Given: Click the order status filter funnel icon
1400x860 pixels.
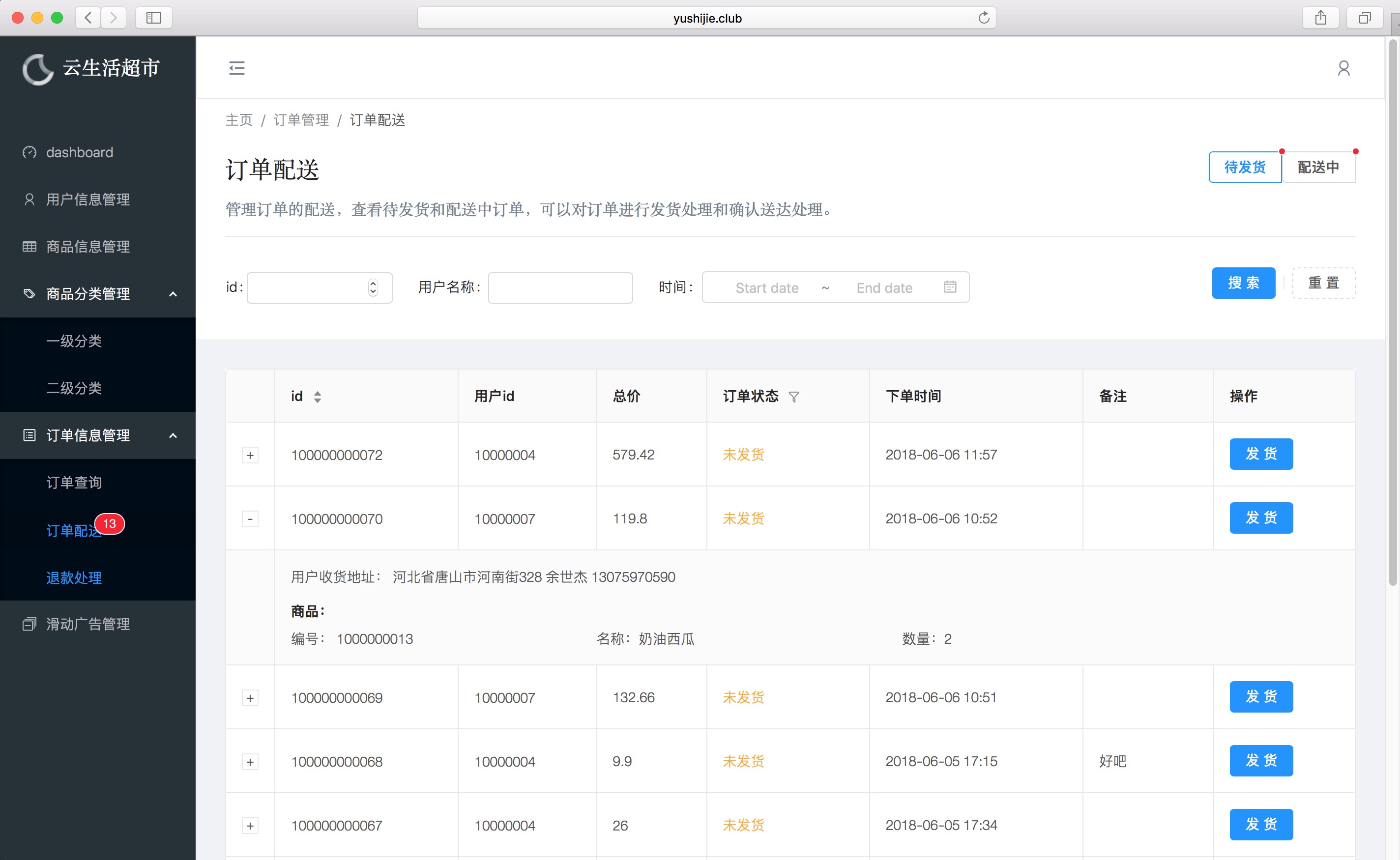Looking at the screenshot, I should pyautogui.click(x=793, y=397).
